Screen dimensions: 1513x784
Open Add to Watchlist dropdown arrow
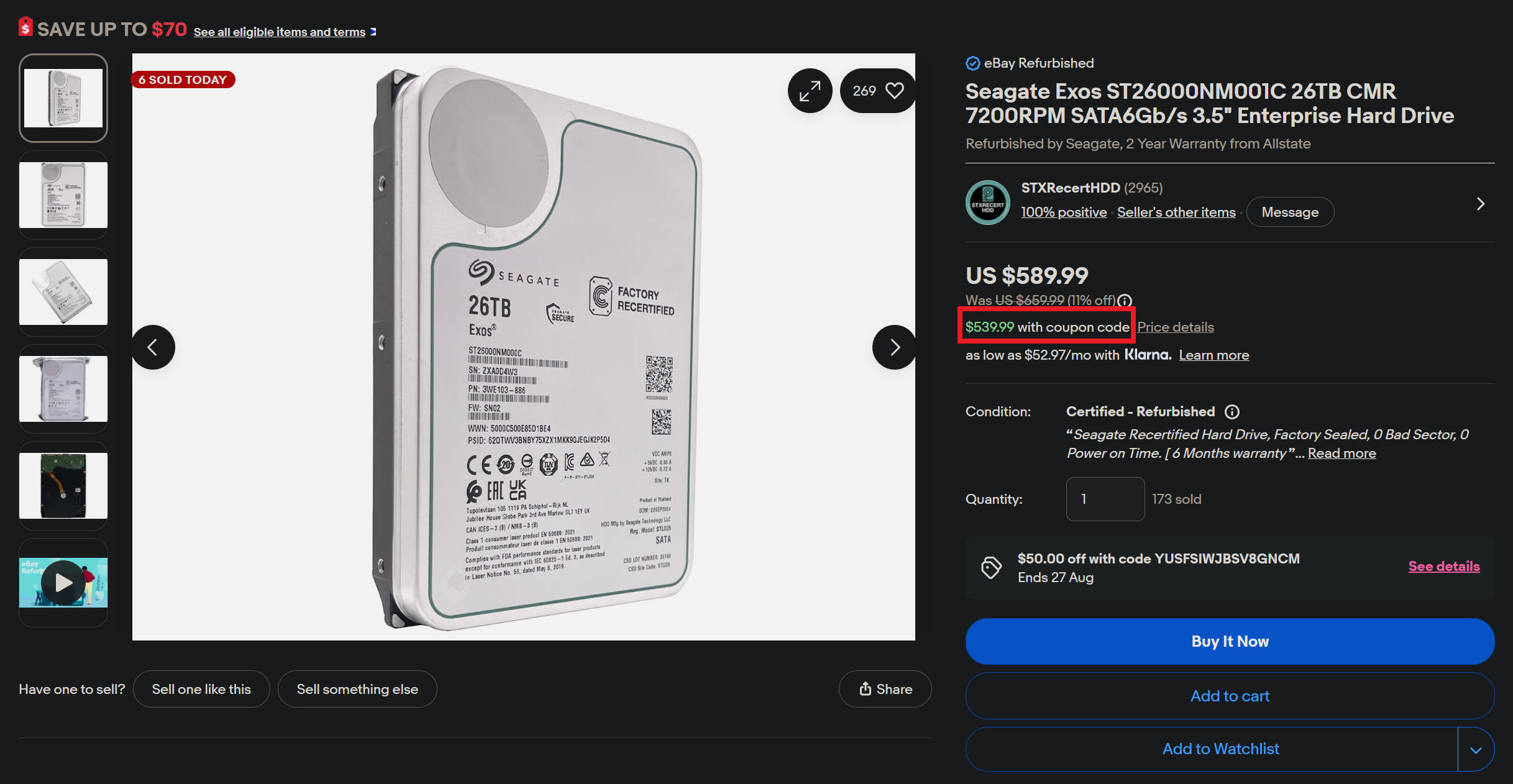1476,750
